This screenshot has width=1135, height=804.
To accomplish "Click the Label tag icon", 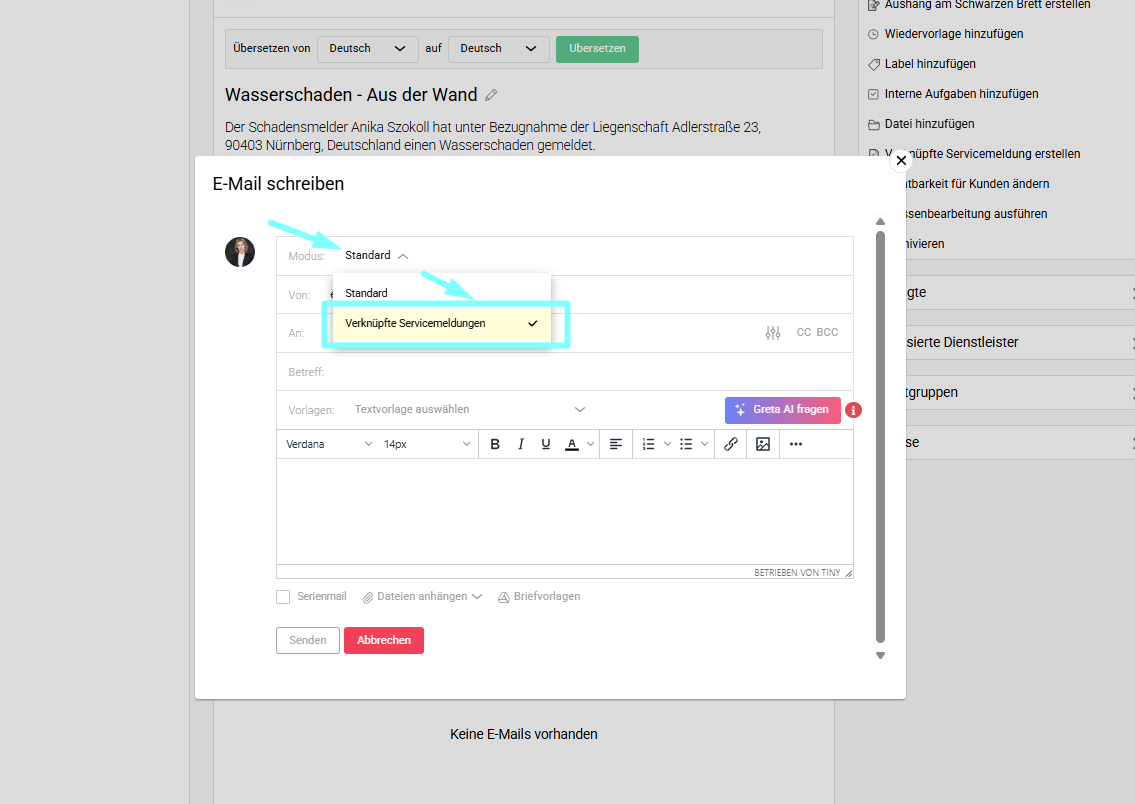I will click(x=874, y=64).
